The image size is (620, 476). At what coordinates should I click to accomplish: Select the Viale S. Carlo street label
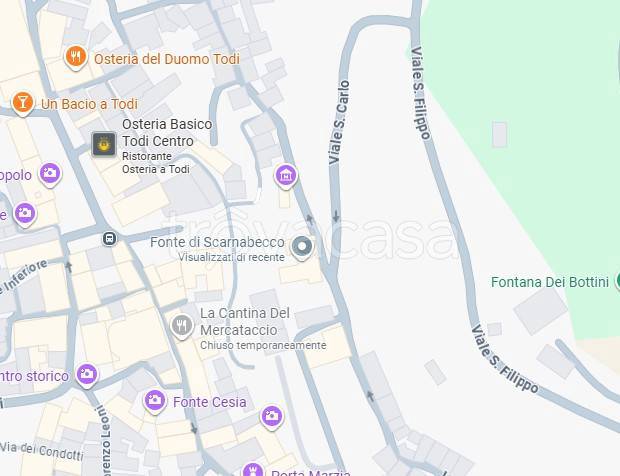(339, 123)
